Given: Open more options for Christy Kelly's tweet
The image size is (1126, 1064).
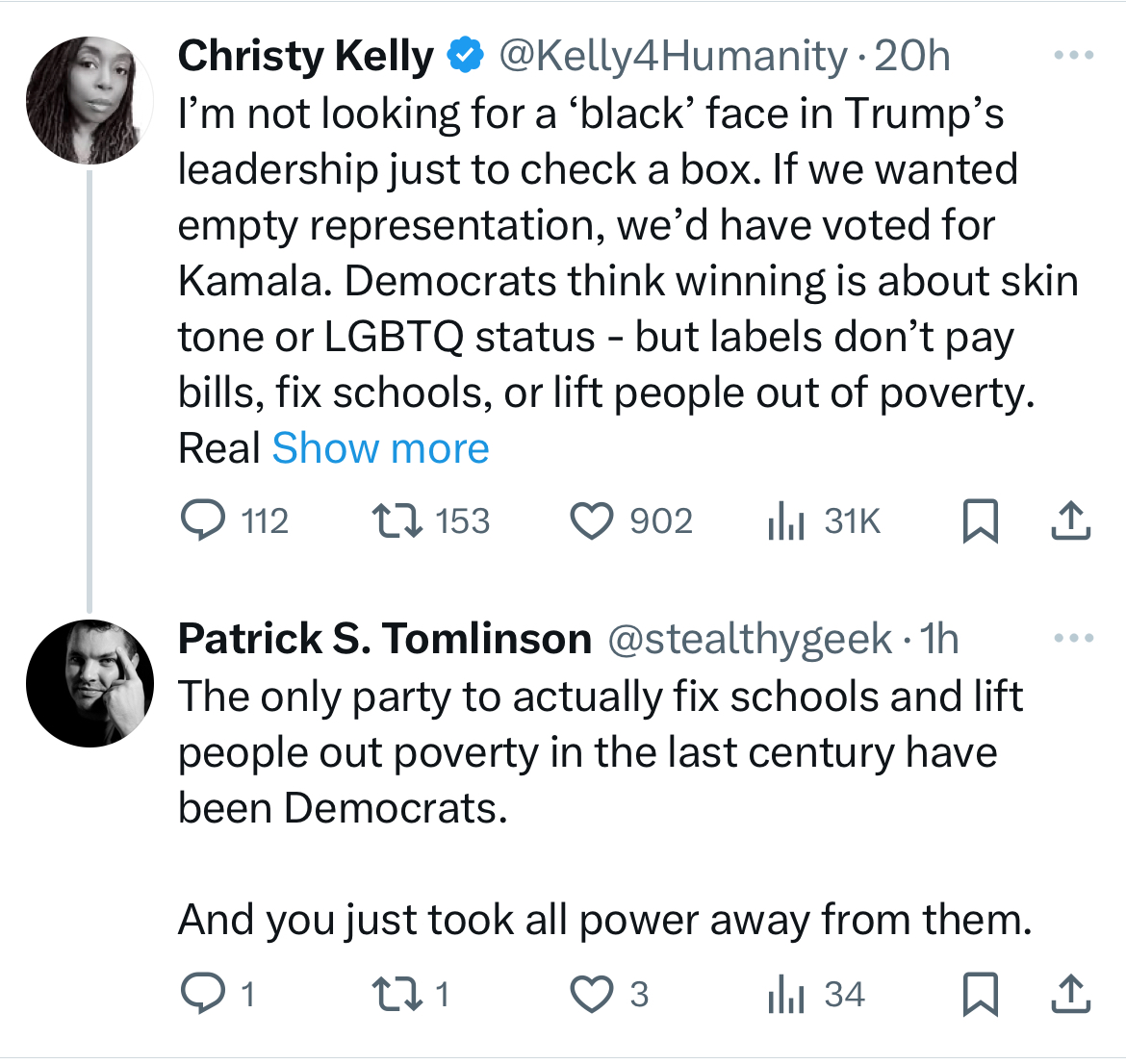Looking at the screenshot, I should (1074, 55).
